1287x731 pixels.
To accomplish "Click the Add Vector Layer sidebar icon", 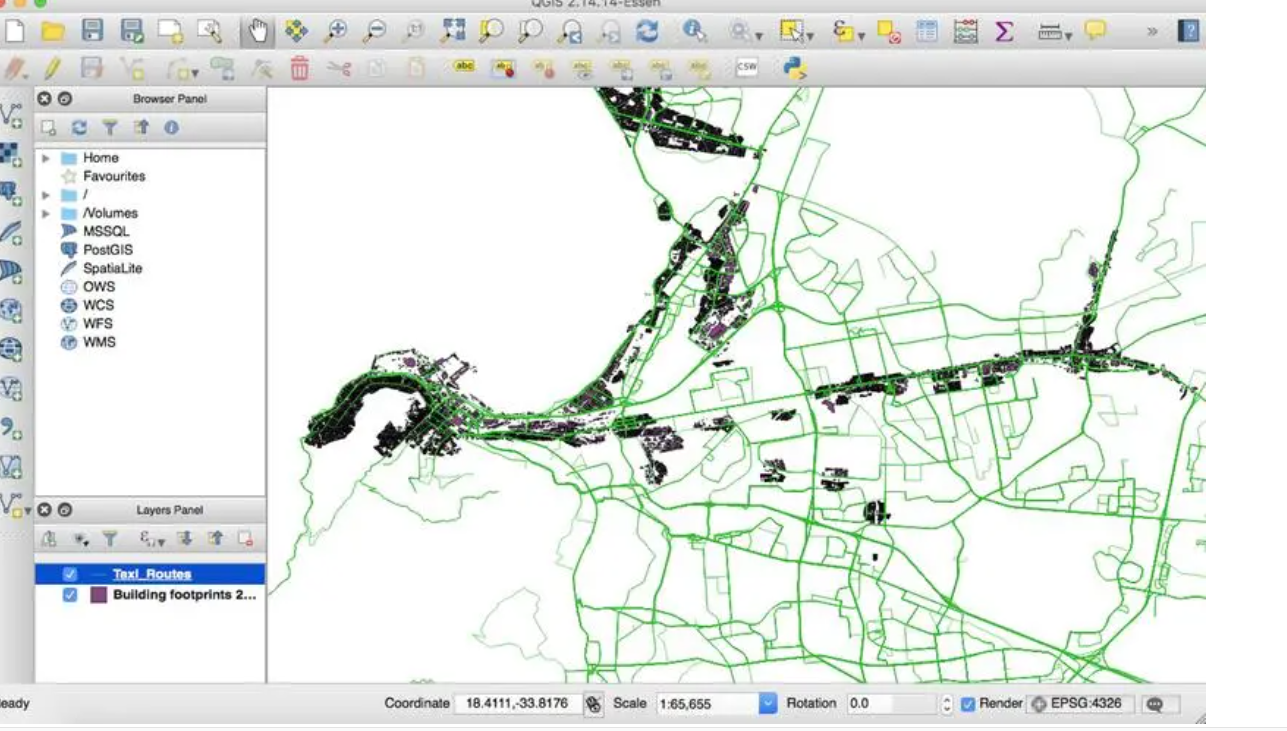I will (11, 116).
